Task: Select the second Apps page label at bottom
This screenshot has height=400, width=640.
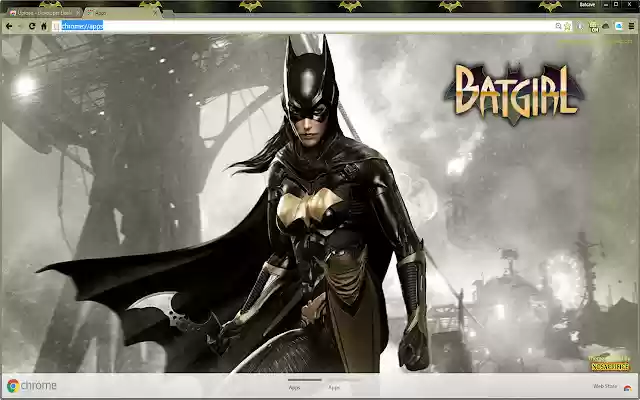Action: pyautogui.click(x=334, y=387)
